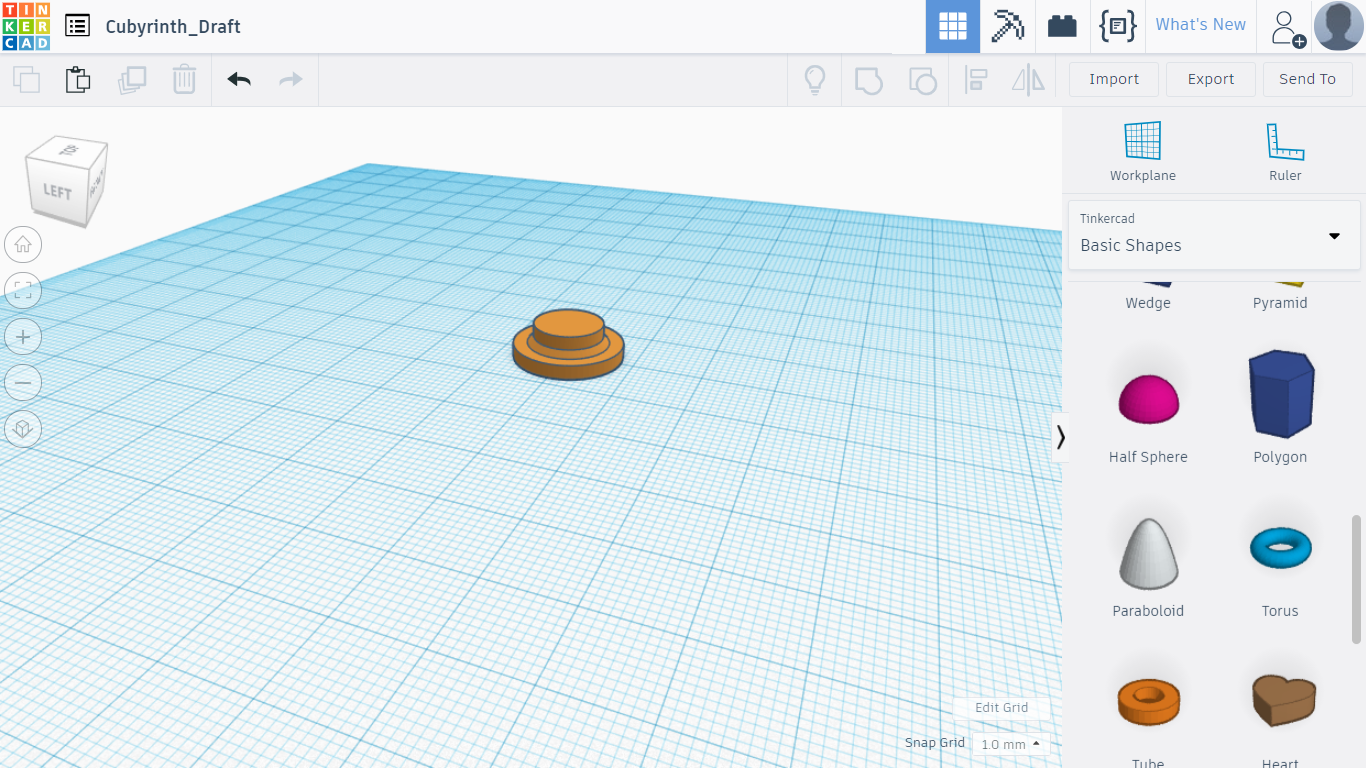Select the Ruler tool
This screenshot has height=768, width=1366.
tap(1285, 152)
